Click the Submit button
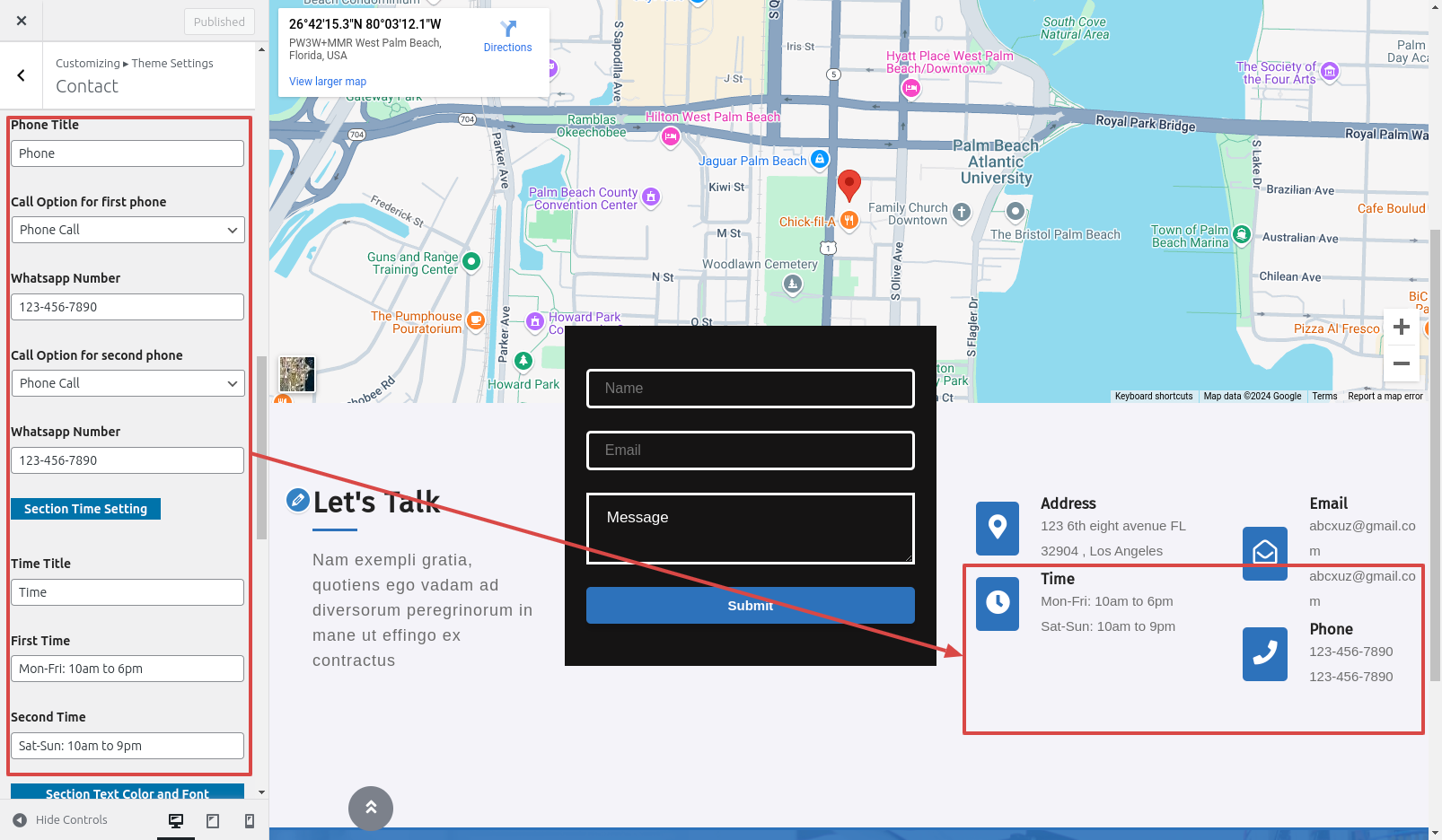Image resolution: width=1442 pixels, height=840 pixels. pyautogui.click(x=751, y=606)
